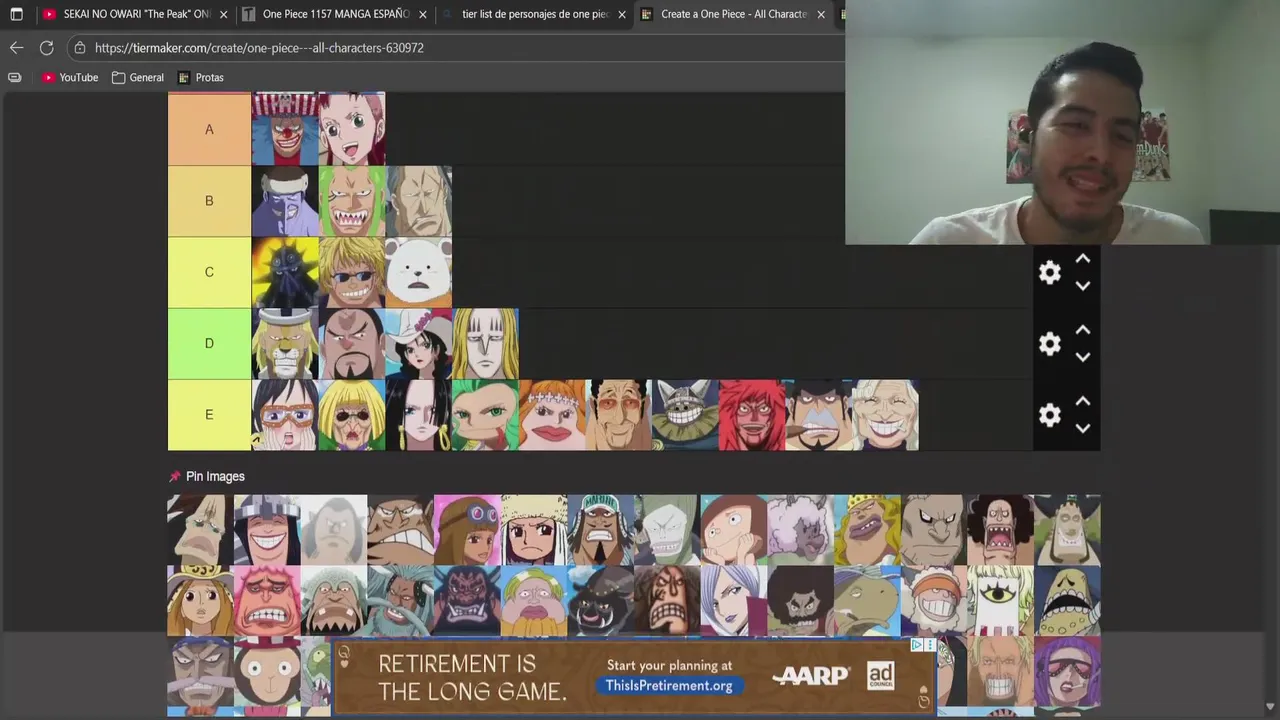Close the SEKAI NO OWARI tab
1280x720 pixels.
click(x=223, y=14)
